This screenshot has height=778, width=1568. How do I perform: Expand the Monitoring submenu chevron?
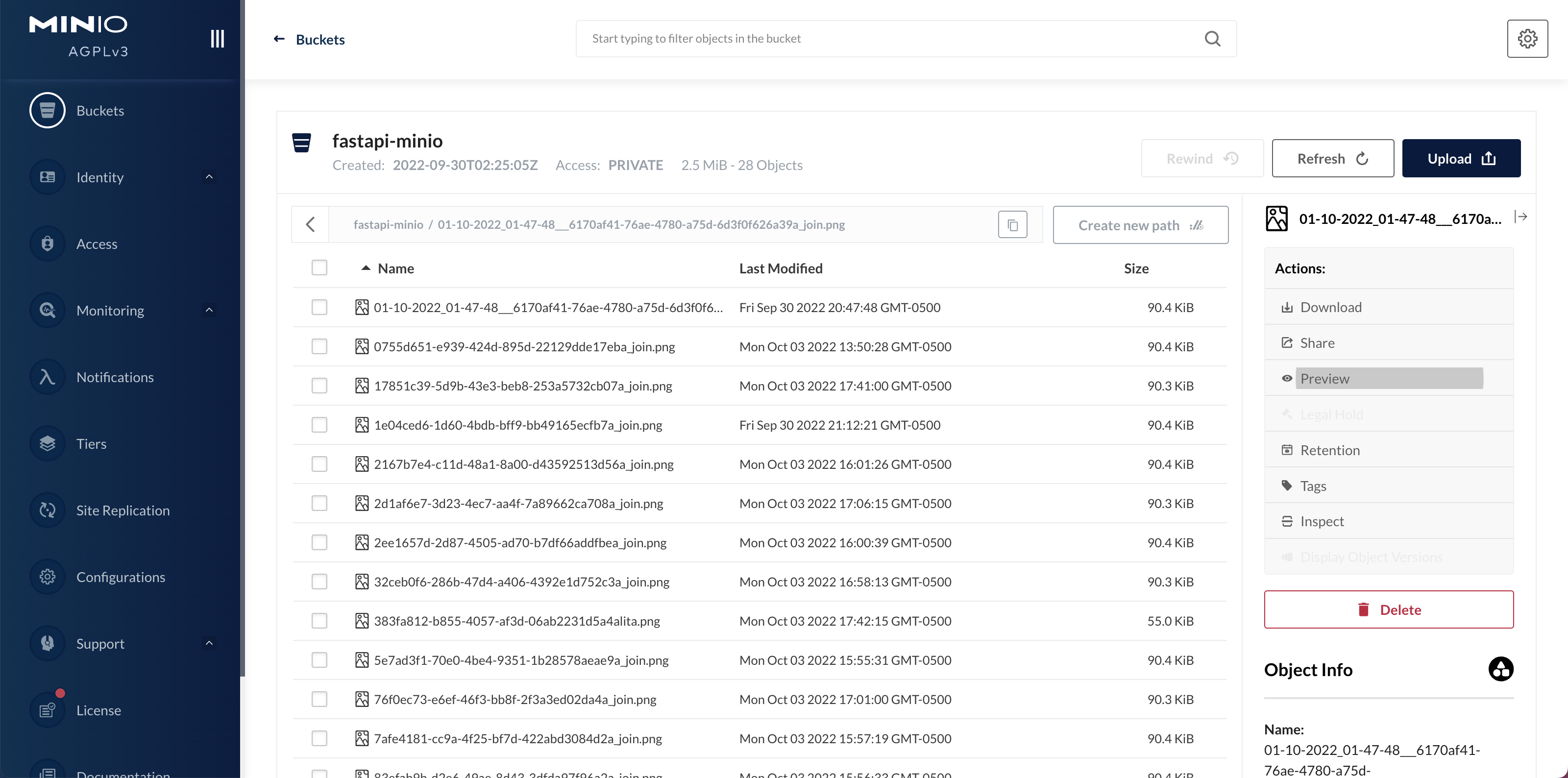tap(209, 310)
